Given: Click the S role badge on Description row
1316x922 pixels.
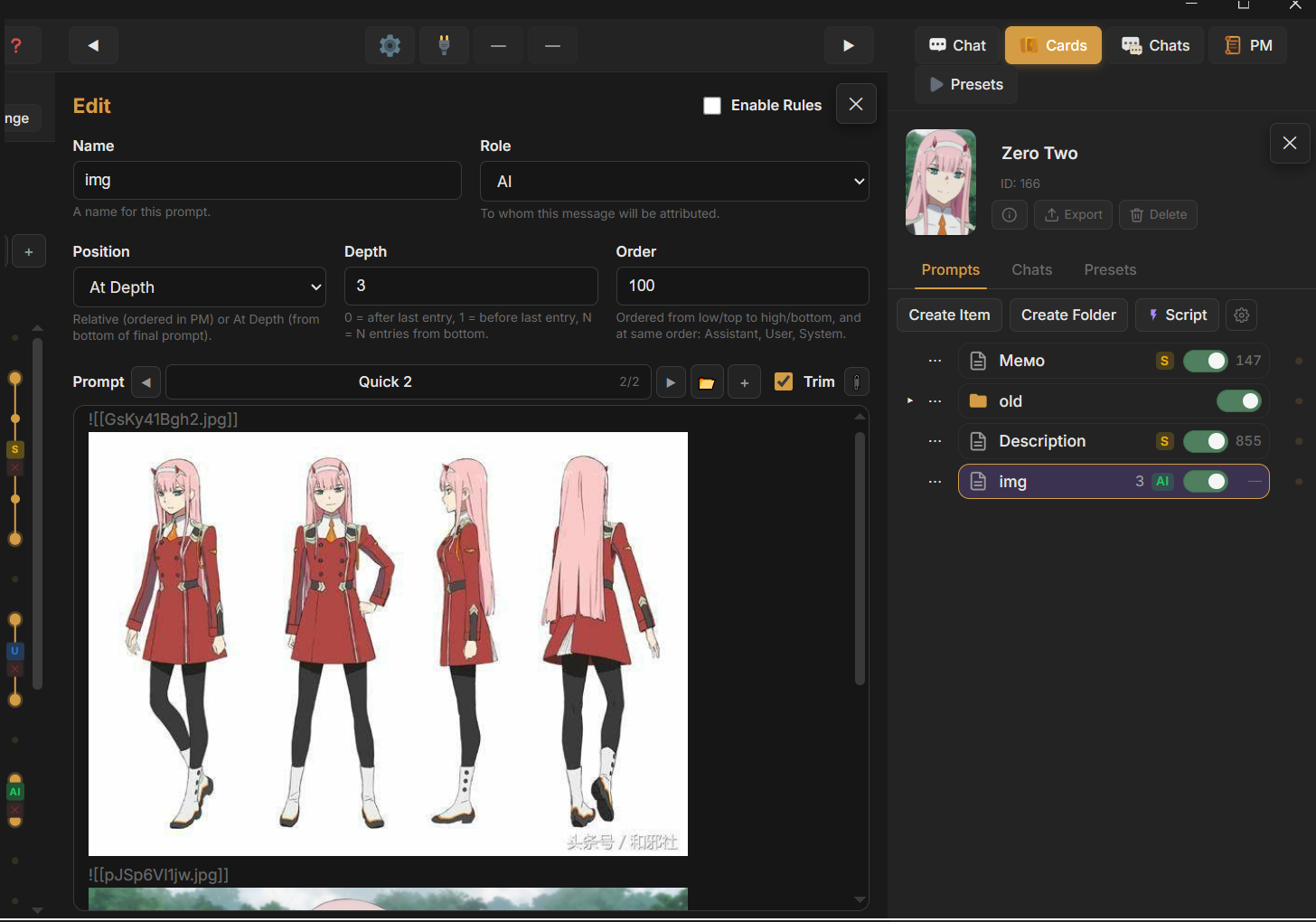Looking at the screenshot, I should tap(1164, 441).
